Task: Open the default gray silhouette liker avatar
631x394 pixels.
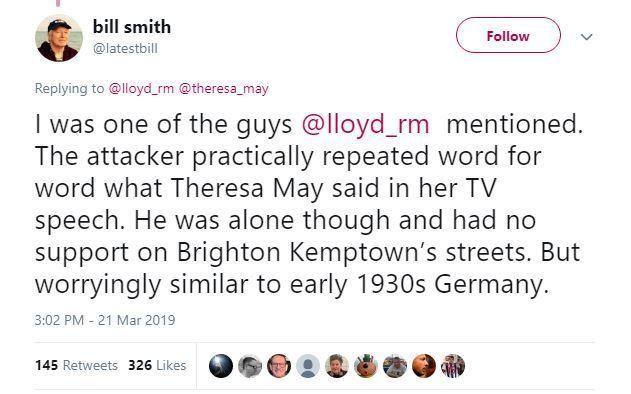Action: coord(308,366)
